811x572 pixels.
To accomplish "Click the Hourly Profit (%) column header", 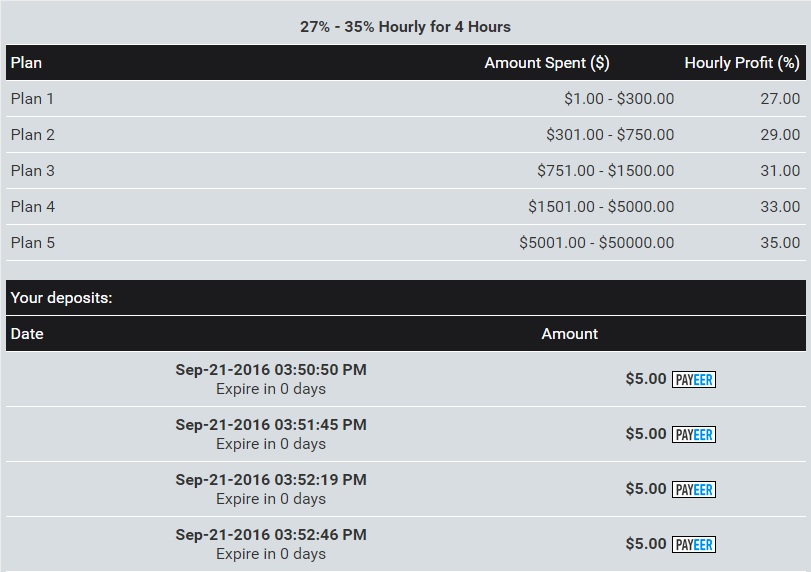I will [x=741, y=63].
